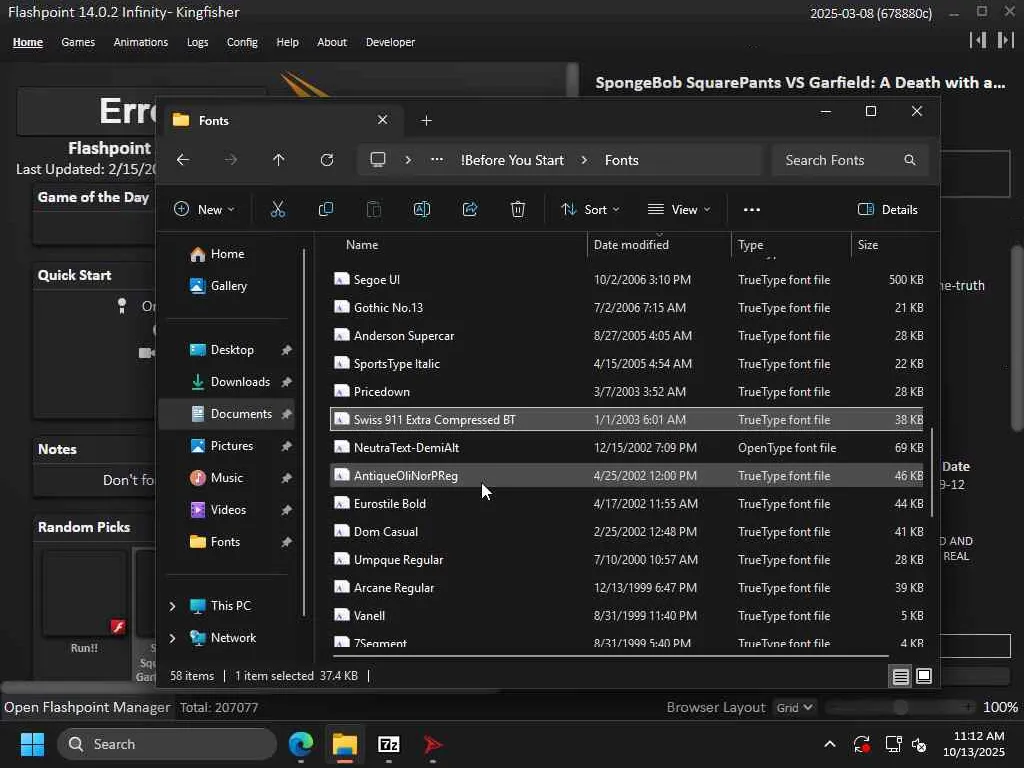
Task: Click the Explorer file list vertical scrollbar
Action: 931,473
